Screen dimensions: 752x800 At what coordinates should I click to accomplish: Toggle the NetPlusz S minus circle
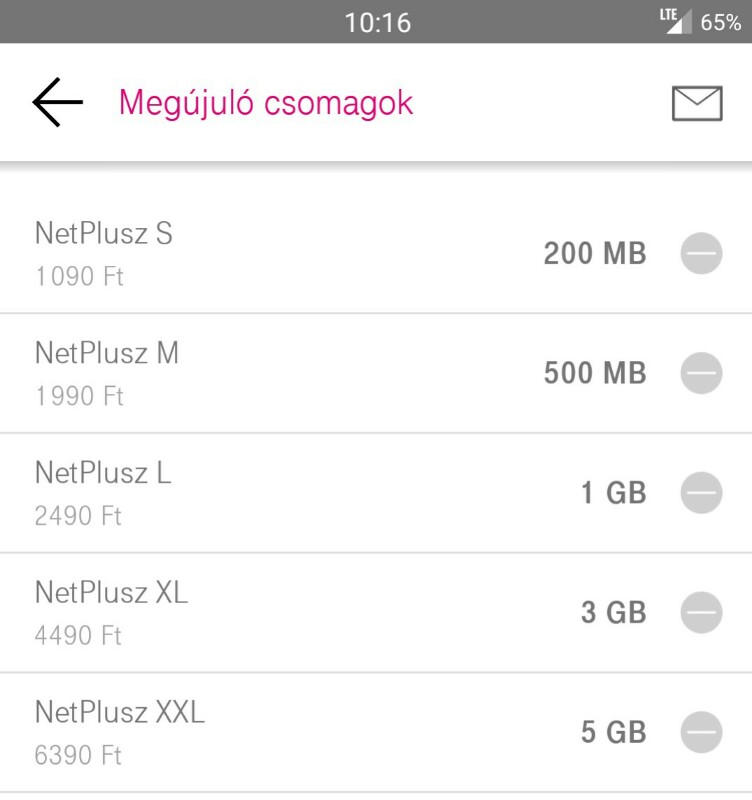pos(701,253)
